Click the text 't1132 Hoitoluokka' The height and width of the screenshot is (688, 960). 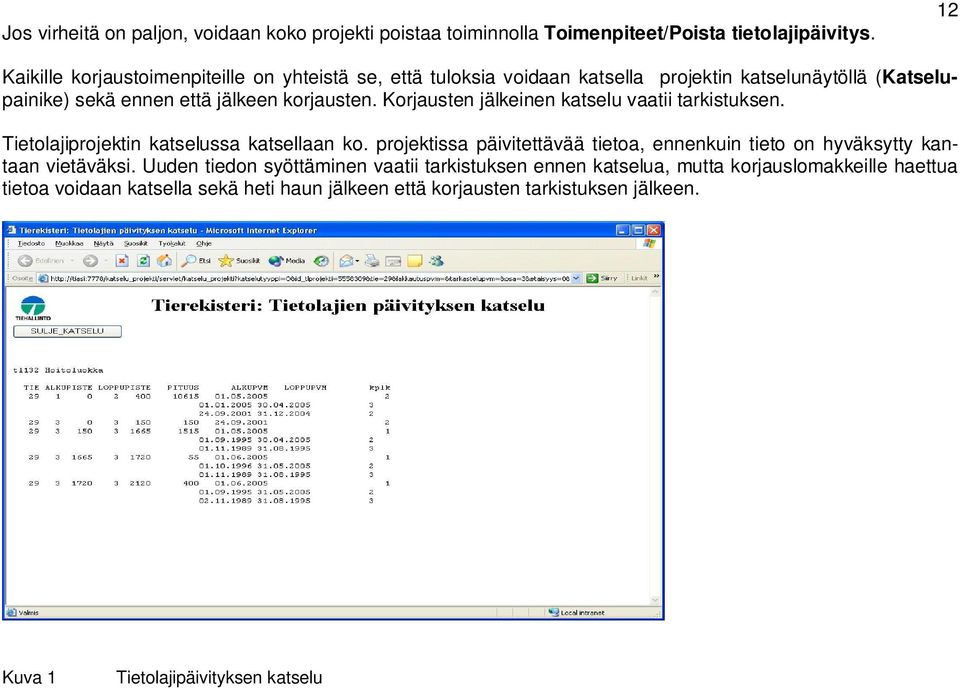[58, 370]
